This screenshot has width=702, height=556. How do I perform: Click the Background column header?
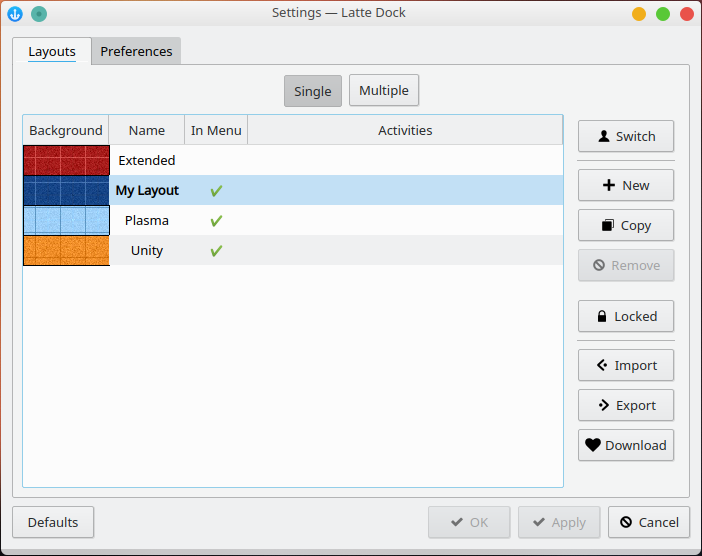pos(66,130)
